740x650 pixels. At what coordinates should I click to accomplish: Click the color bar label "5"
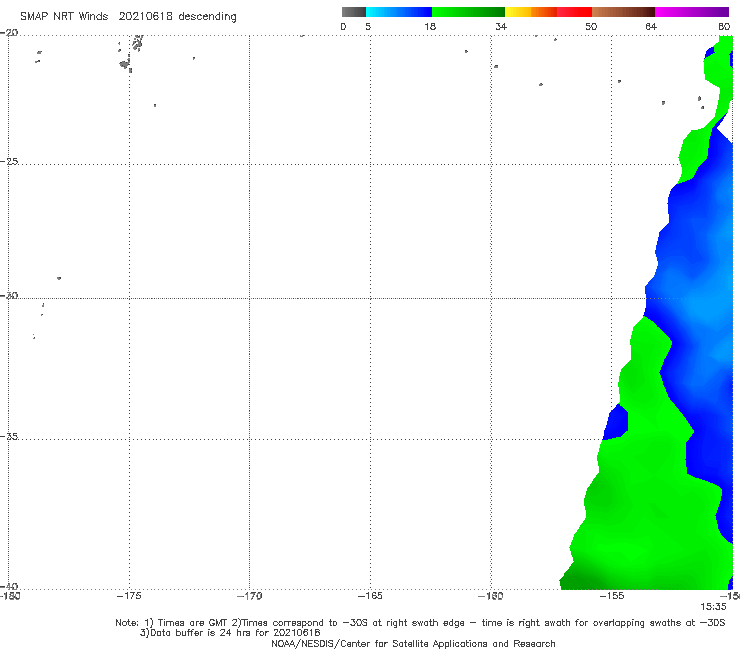click(x=368, y=26)
